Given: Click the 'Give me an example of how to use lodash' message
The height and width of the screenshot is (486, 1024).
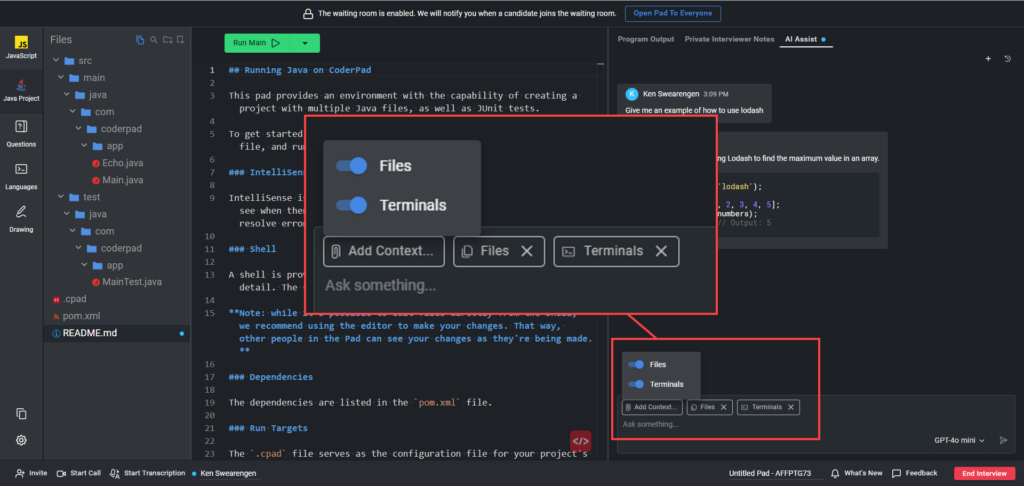Looking at the screenshot, I should point(694,110).
